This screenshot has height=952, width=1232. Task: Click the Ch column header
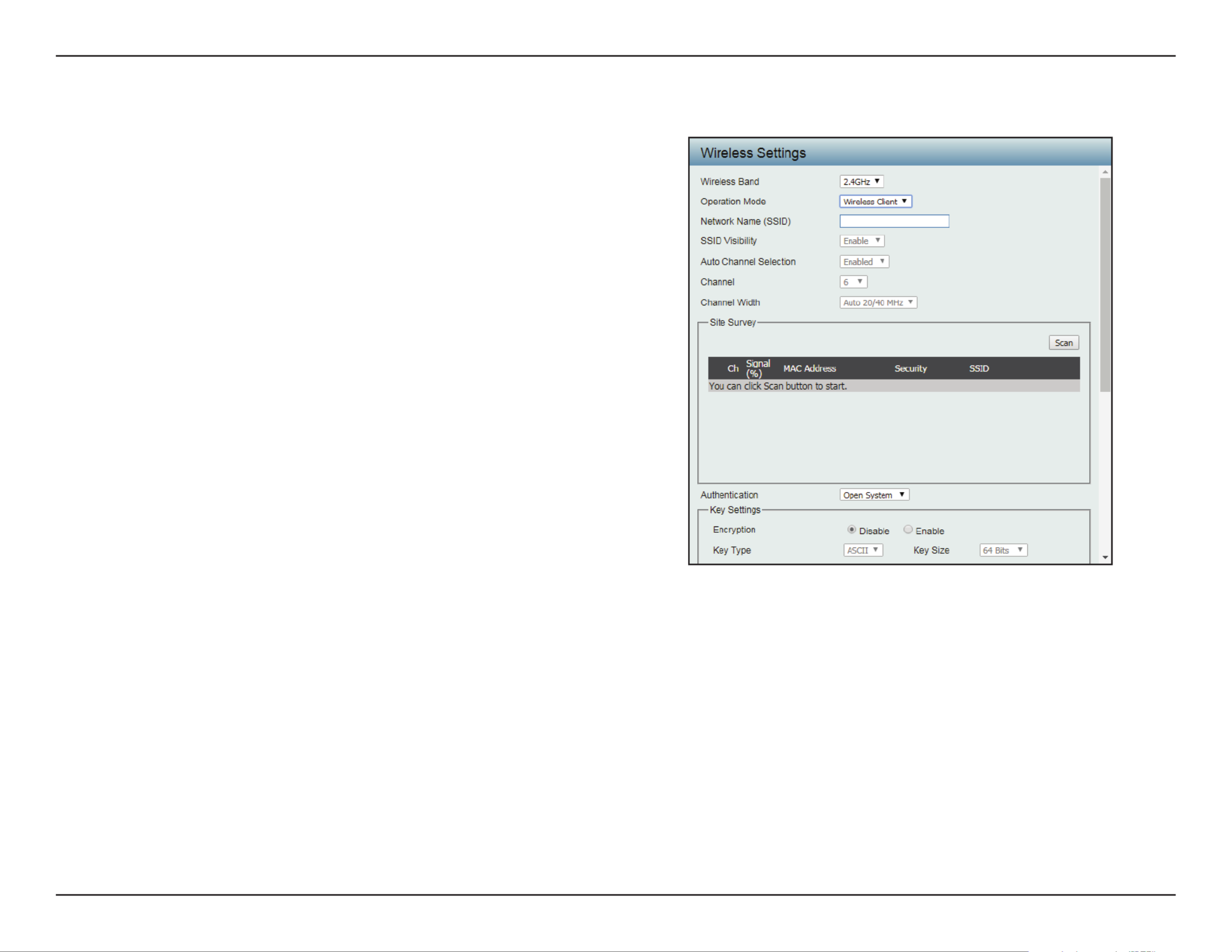(x=733, y=368)
